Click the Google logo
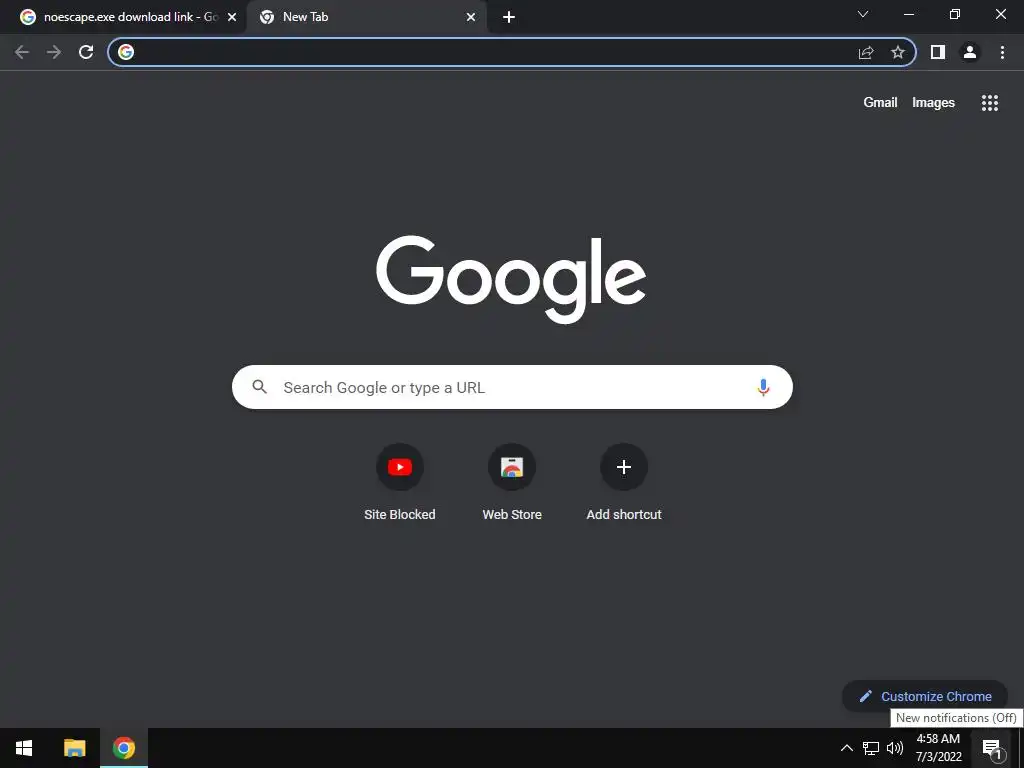 tap(511, 280)
